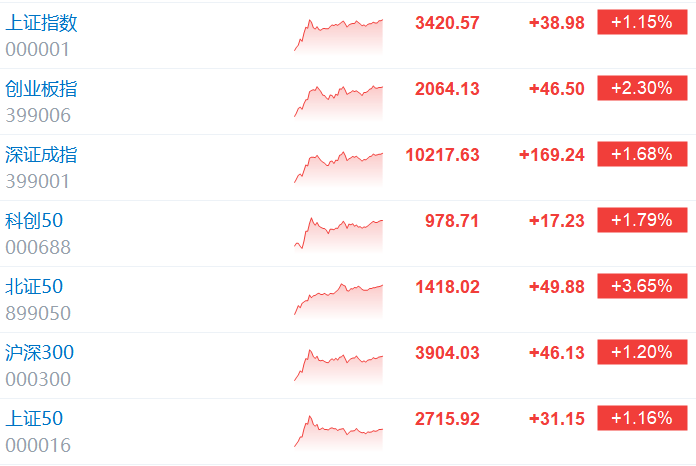
Task: Click the +3.65% change badge
Action: click(x=642, y=286)
